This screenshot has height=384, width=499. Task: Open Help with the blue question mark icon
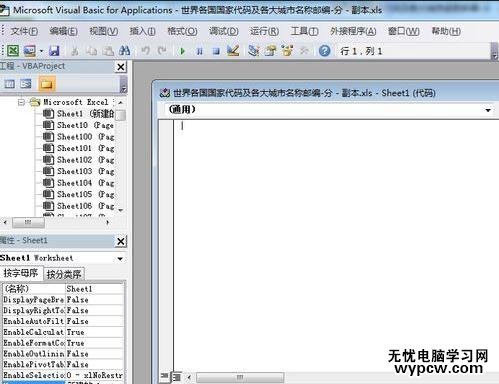(324, 51)
